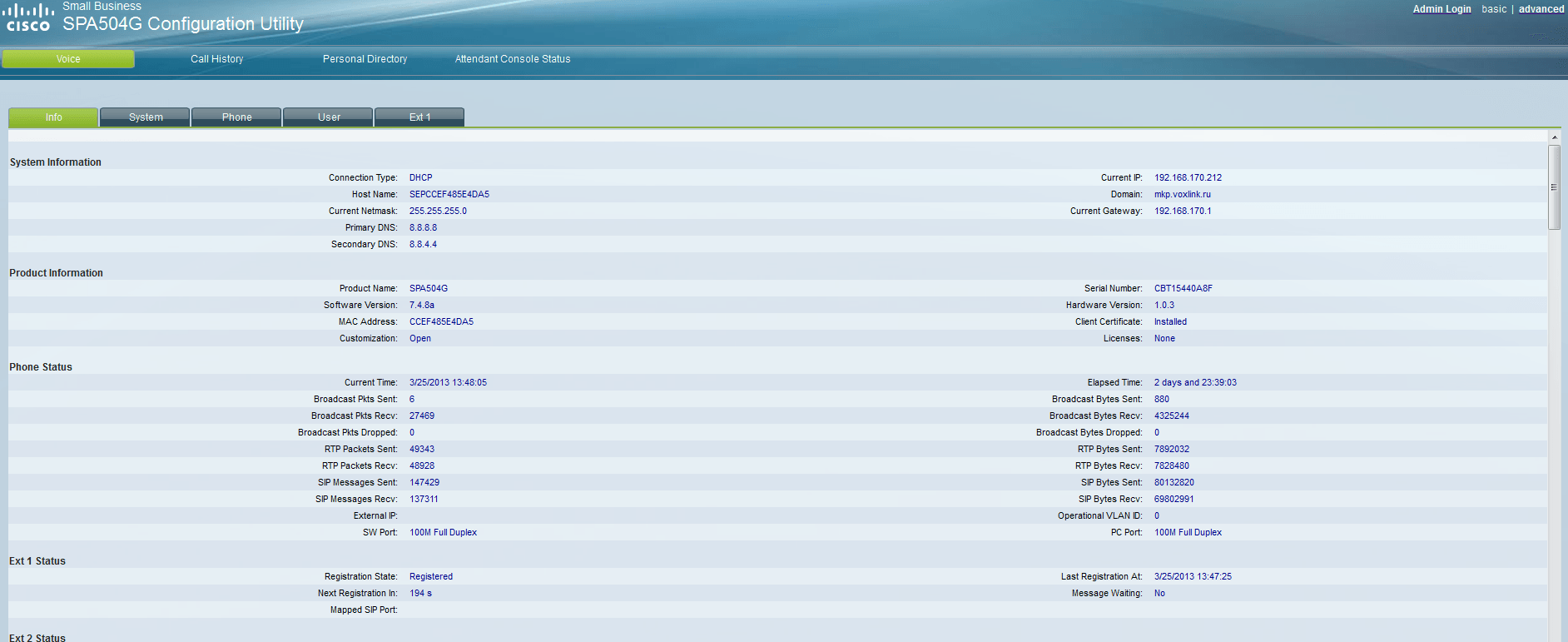Viewport: 1568px width, 642px height.
Task: Click the Client Certificate value Installed
Action: 1170,321
